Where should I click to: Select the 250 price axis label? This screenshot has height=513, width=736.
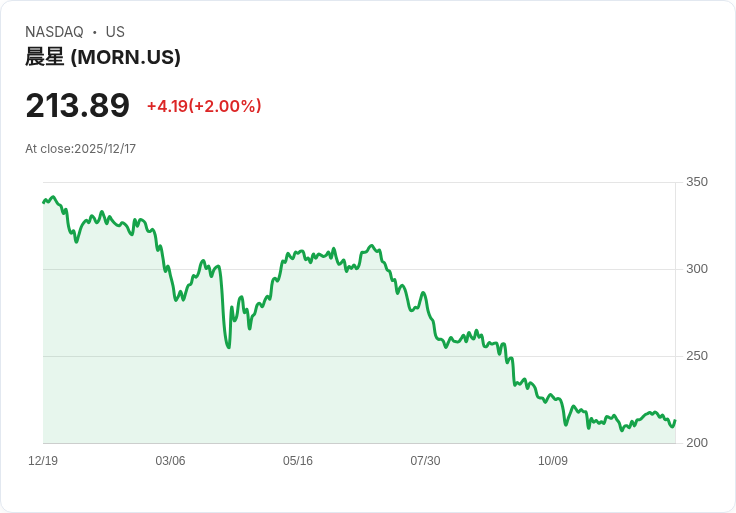[696, 356]
